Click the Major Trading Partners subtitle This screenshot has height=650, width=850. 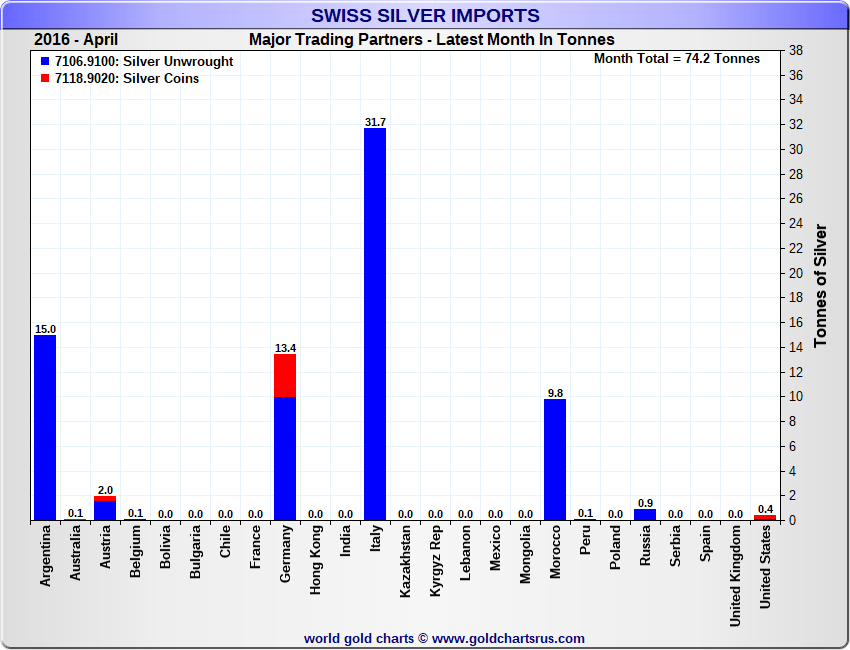pyautogui.click(x=431, y=40)
